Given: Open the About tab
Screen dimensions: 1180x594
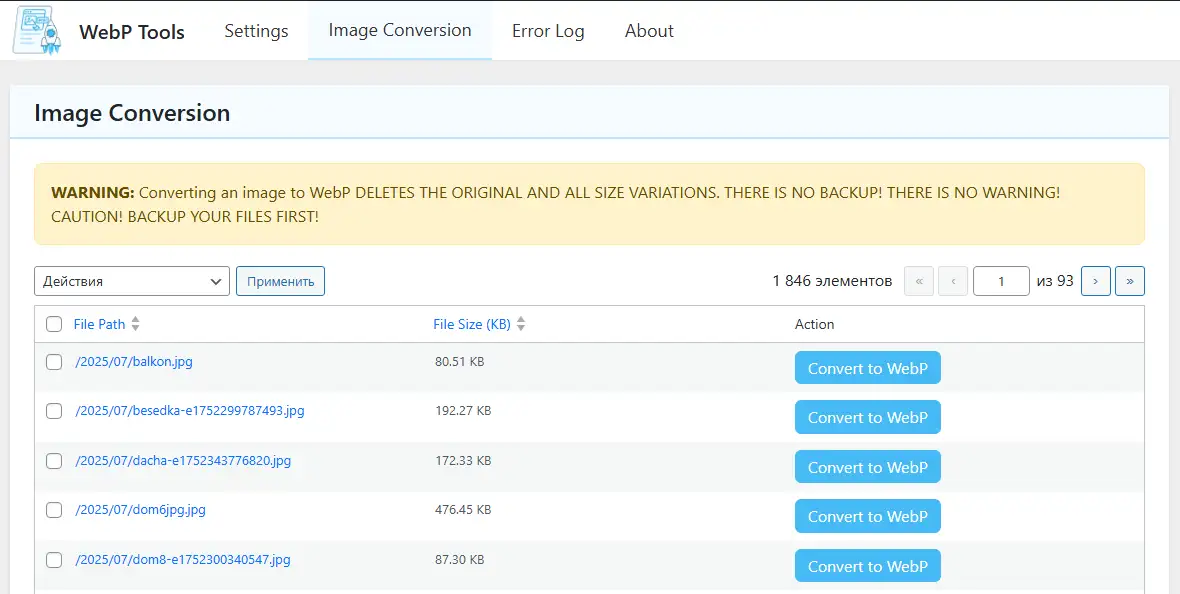Looking at the screenshot, I should (649, 31).
